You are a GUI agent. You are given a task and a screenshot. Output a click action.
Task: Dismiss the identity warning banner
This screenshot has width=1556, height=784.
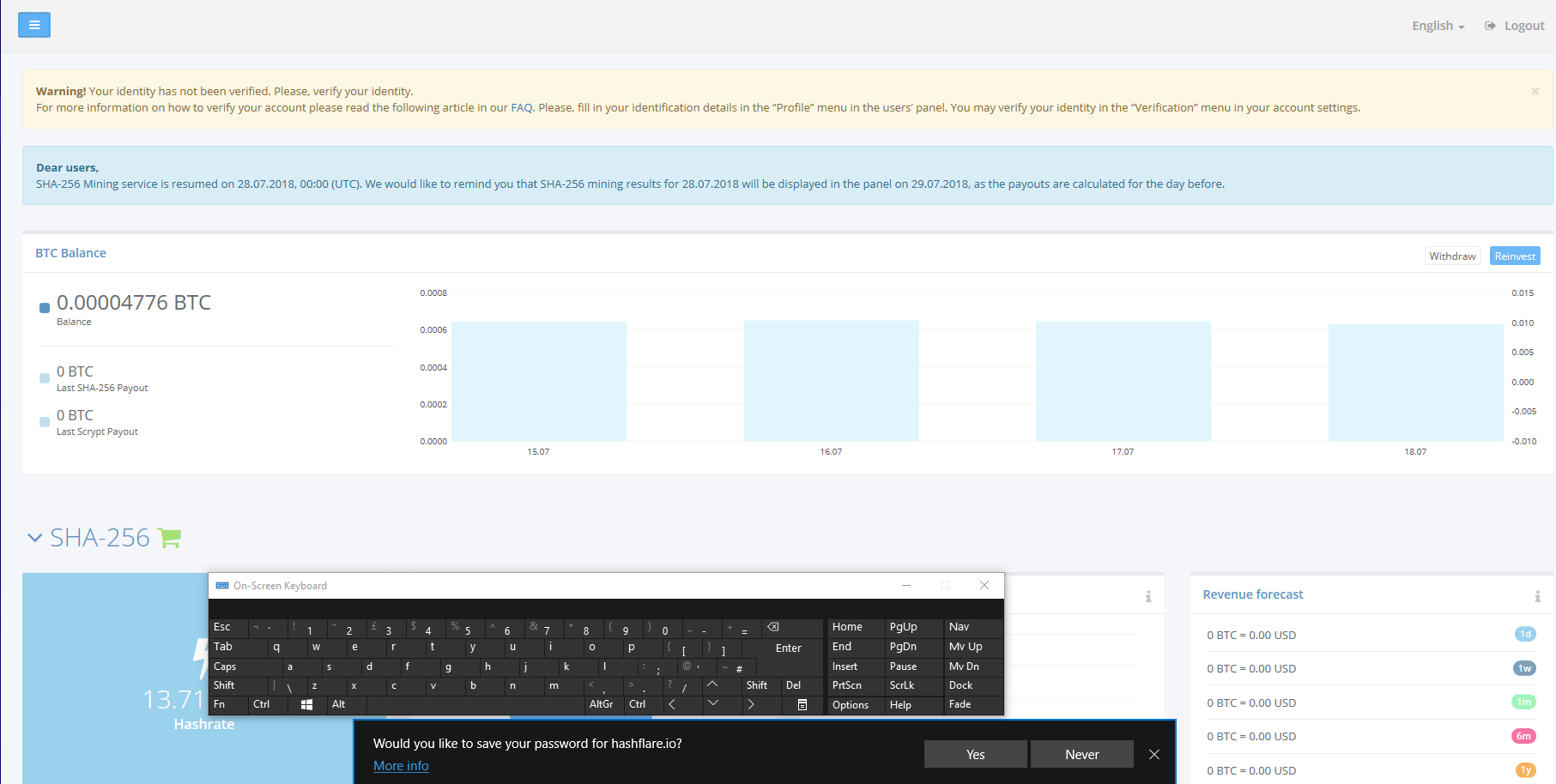(x=1535, y=91)
